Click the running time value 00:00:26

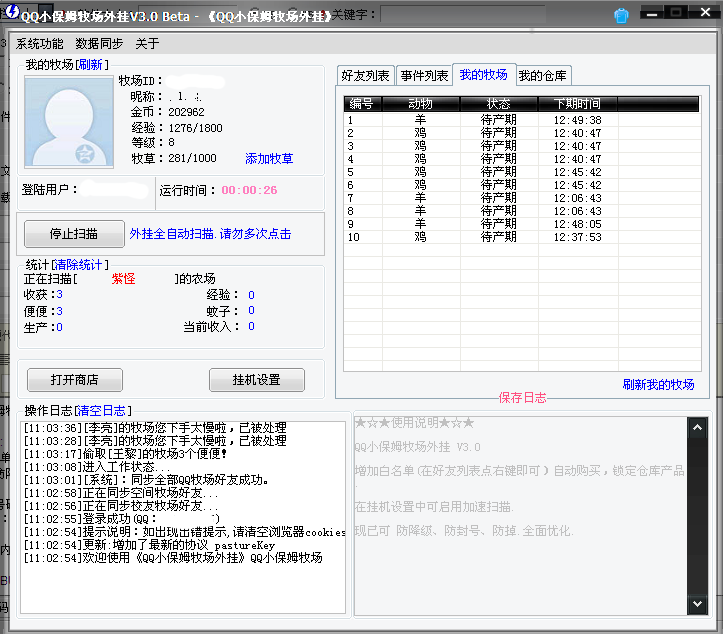[249, 190]
